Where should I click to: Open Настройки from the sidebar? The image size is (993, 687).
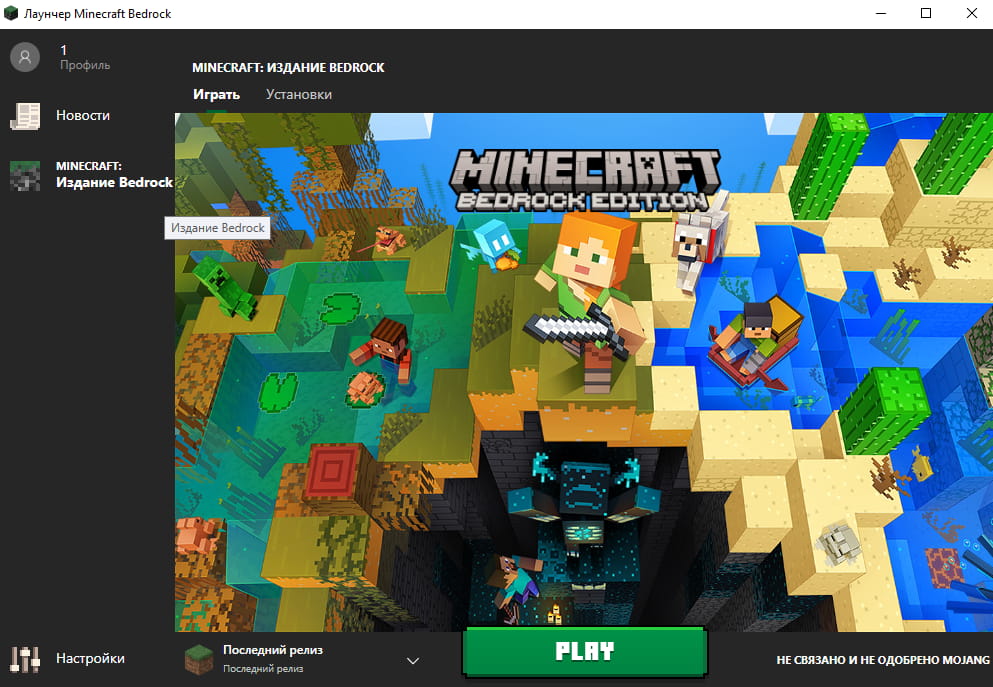[x=90, y=659]
